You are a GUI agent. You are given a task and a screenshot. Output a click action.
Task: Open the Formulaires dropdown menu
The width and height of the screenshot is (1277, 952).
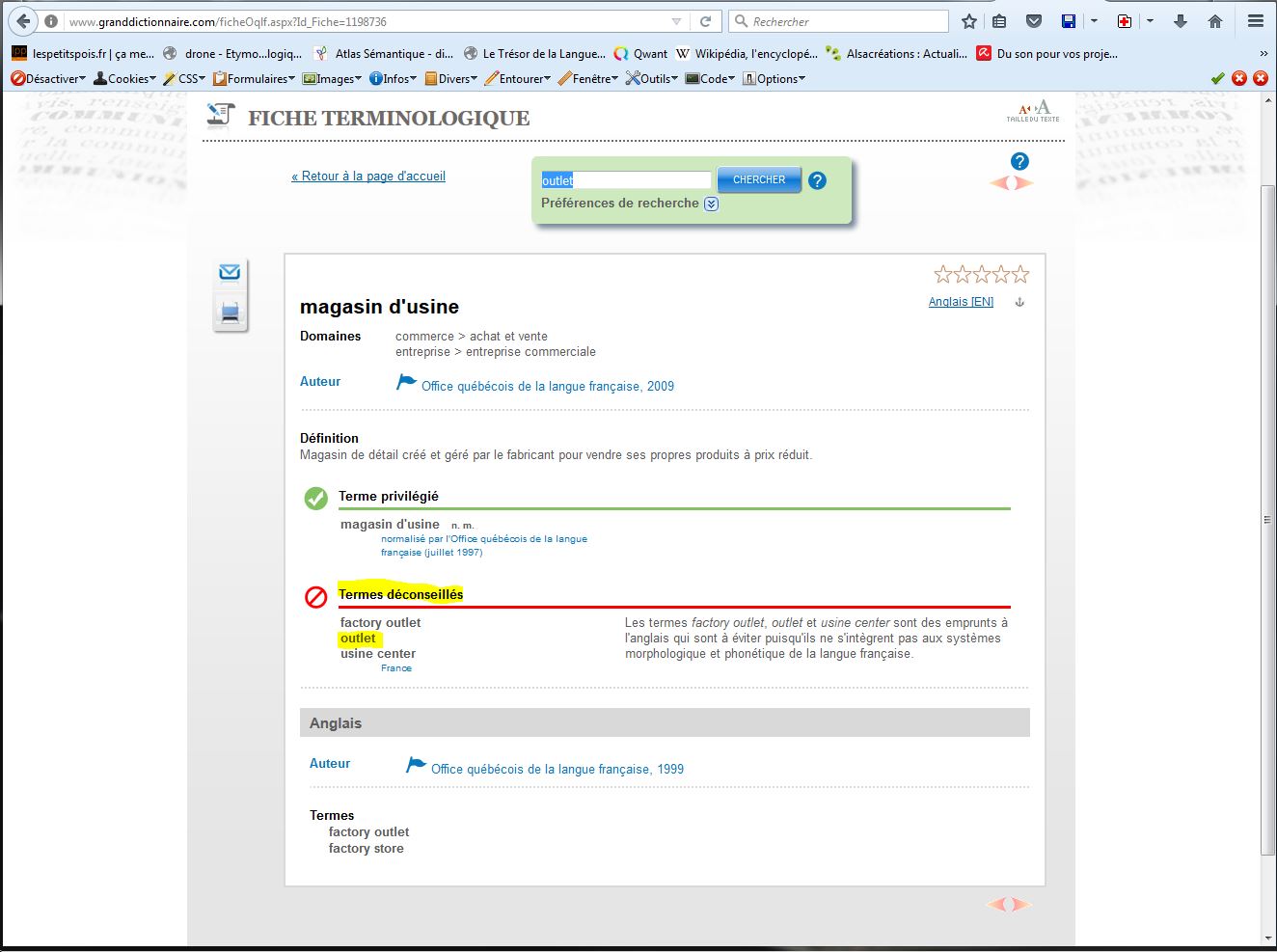pyautogui.click(x=254, y=79)
